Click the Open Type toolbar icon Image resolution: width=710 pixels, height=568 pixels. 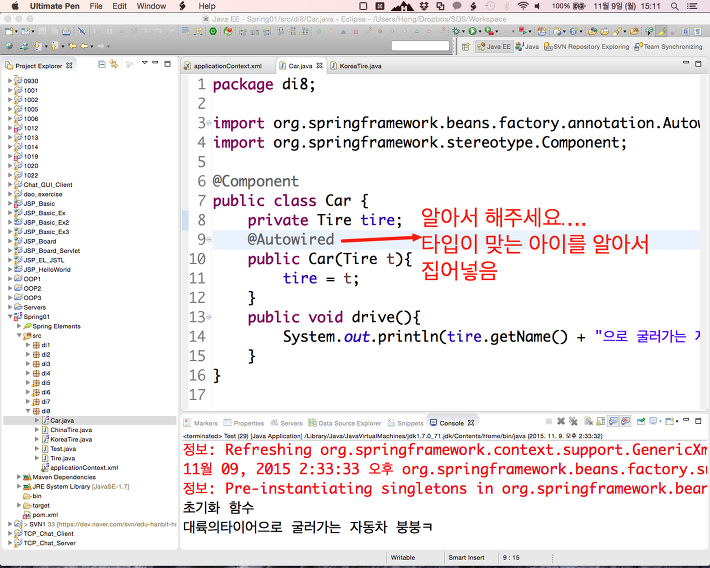[x=593, y=31]
